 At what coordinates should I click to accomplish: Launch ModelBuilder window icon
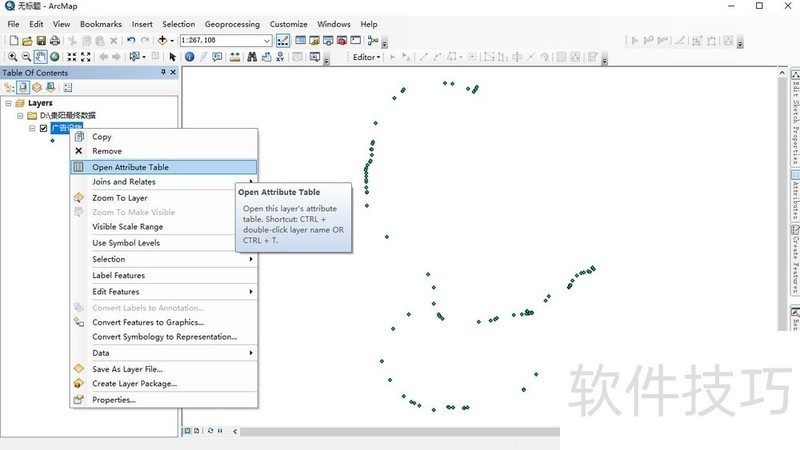click(373, 40)
